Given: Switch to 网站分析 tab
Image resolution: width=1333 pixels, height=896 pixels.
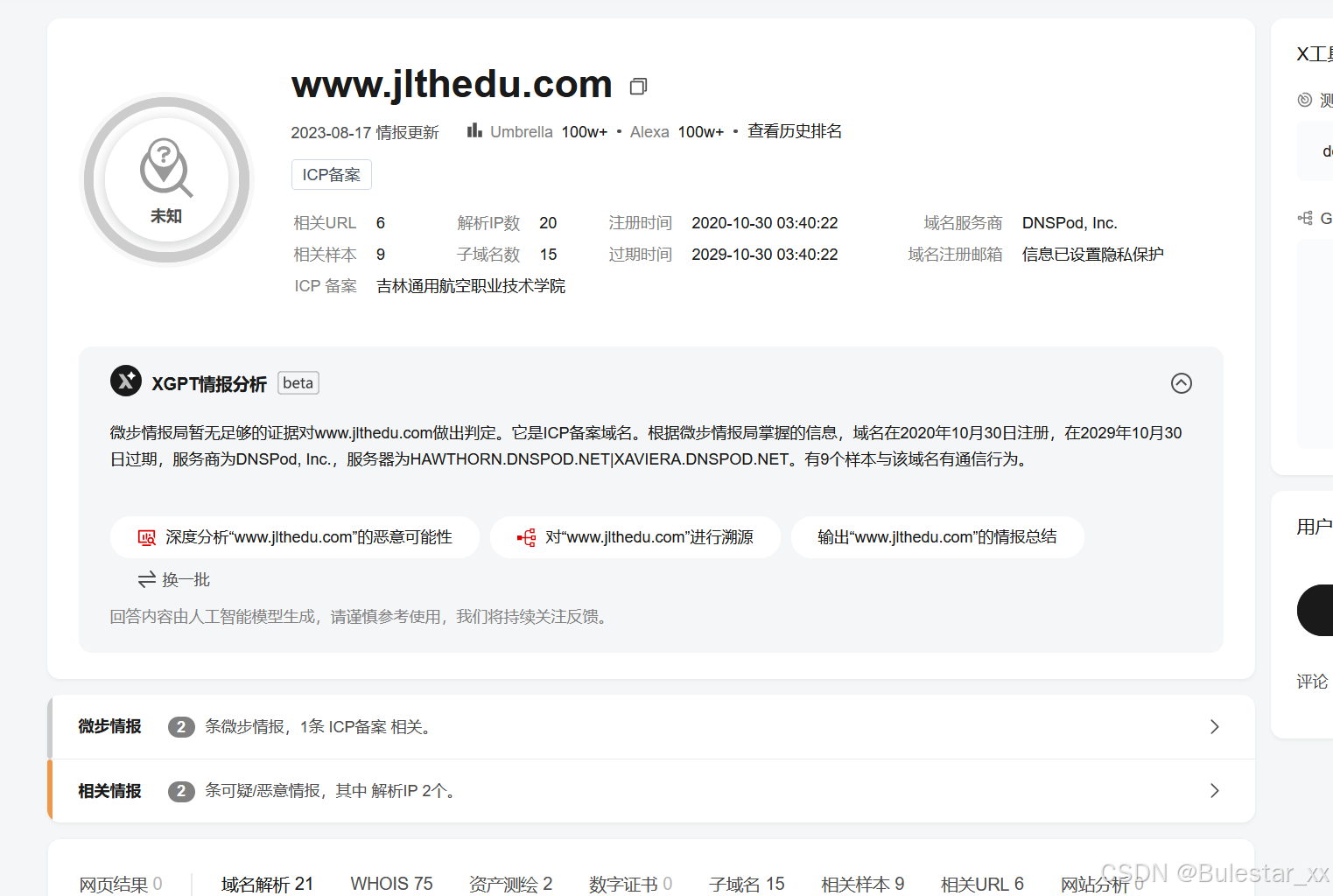Looking at the screenshot, I should (x=1102, y=884).
